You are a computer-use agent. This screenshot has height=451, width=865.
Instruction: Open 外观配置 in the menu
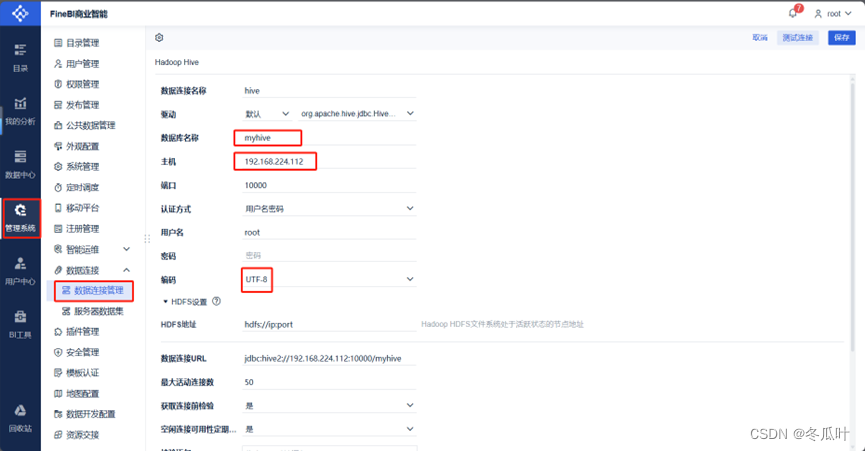click(x=77, y=146)
